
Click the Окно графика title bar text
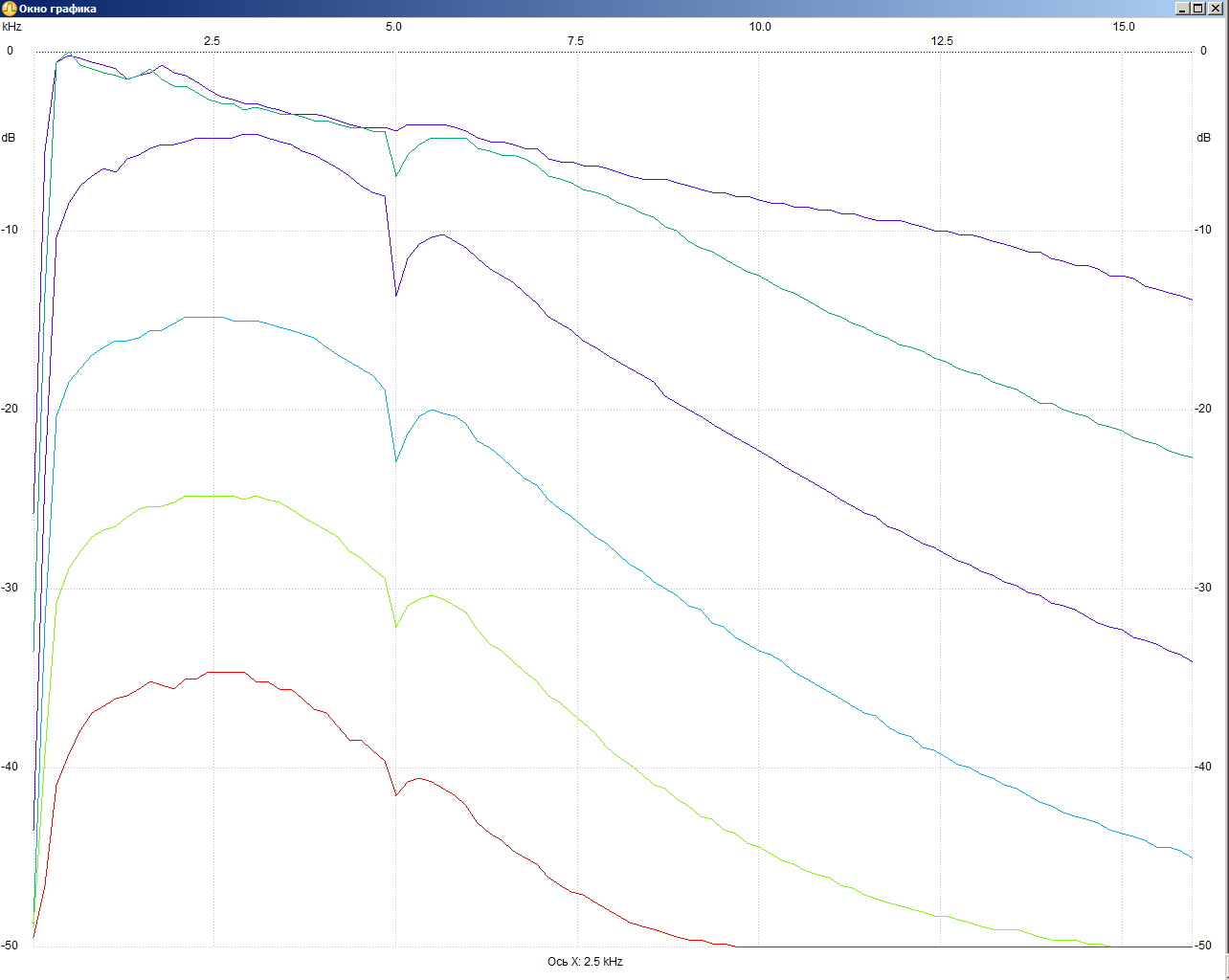pos(57,9)
